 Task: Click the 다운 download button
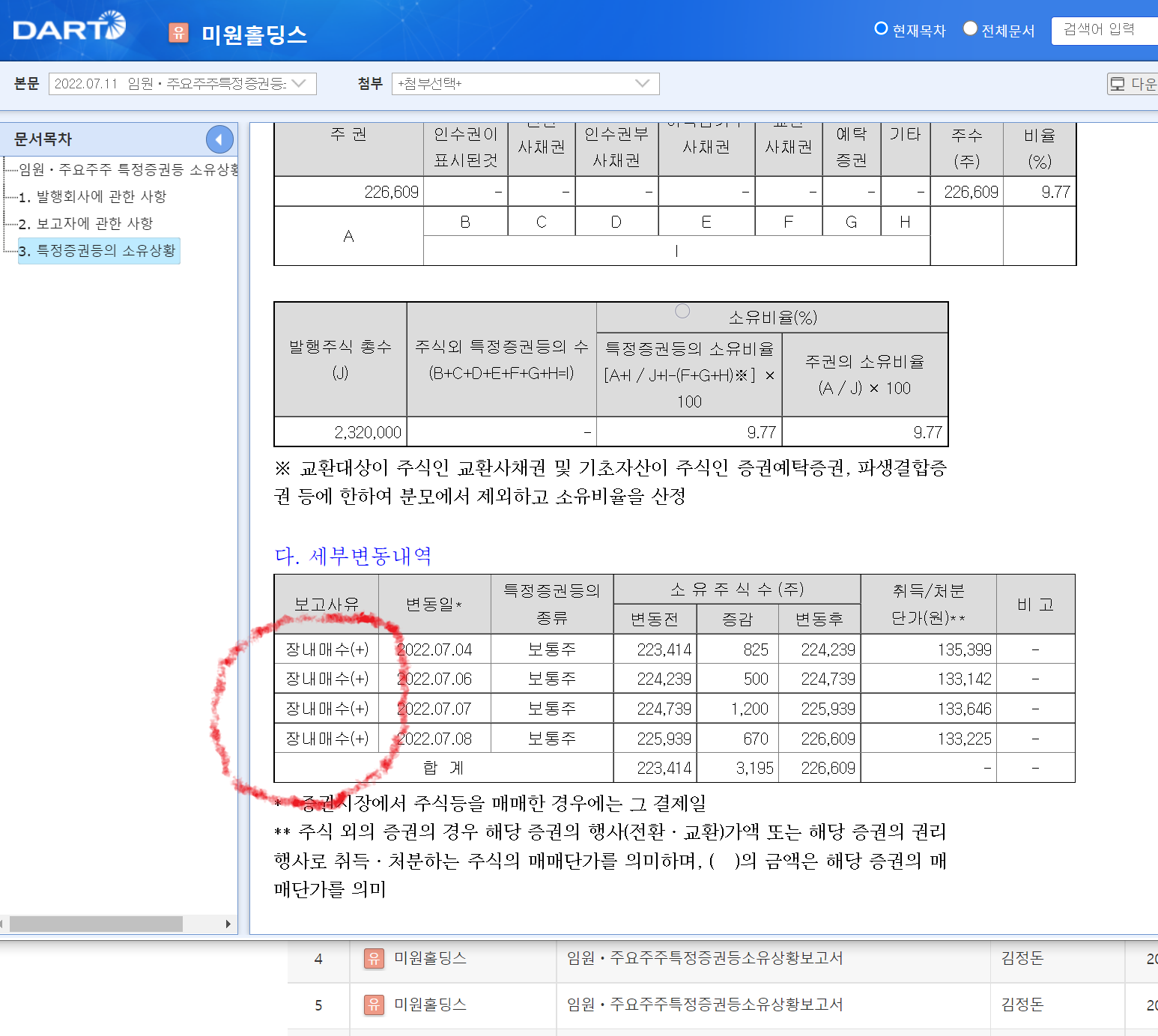pos(1133,84)
